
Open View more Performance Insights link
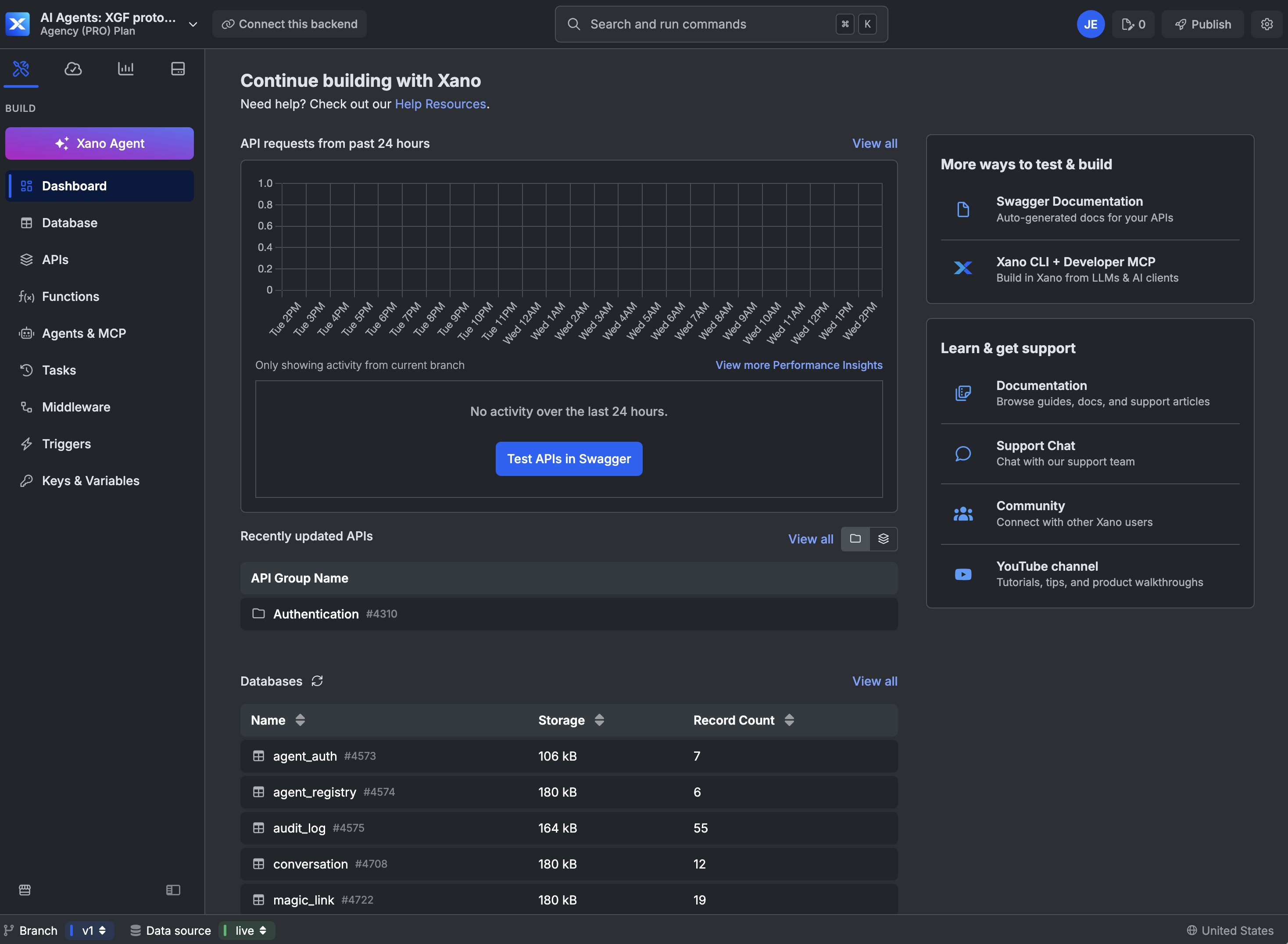[x=799, y=365]
